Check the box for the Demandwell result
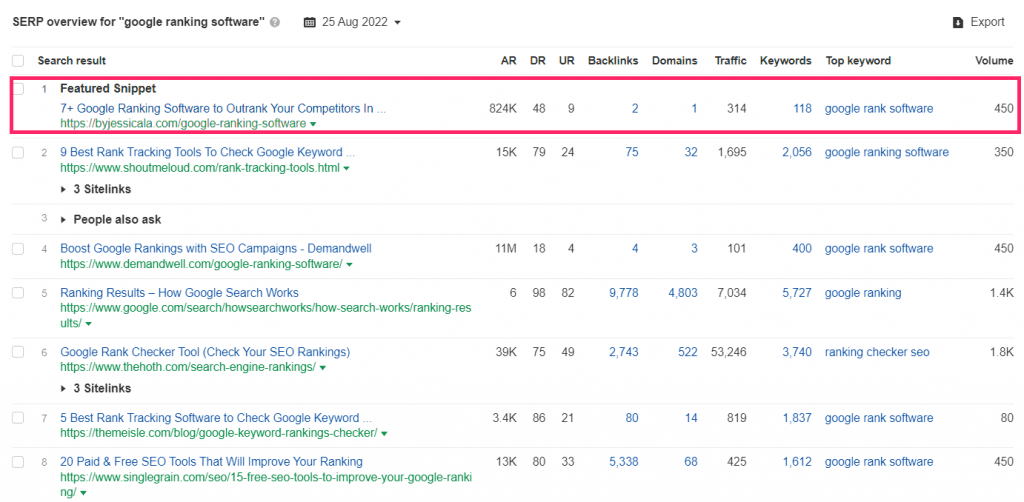The width and height of the screenshot is (1024, 502). pyautogui.click(x=18, y=249)
